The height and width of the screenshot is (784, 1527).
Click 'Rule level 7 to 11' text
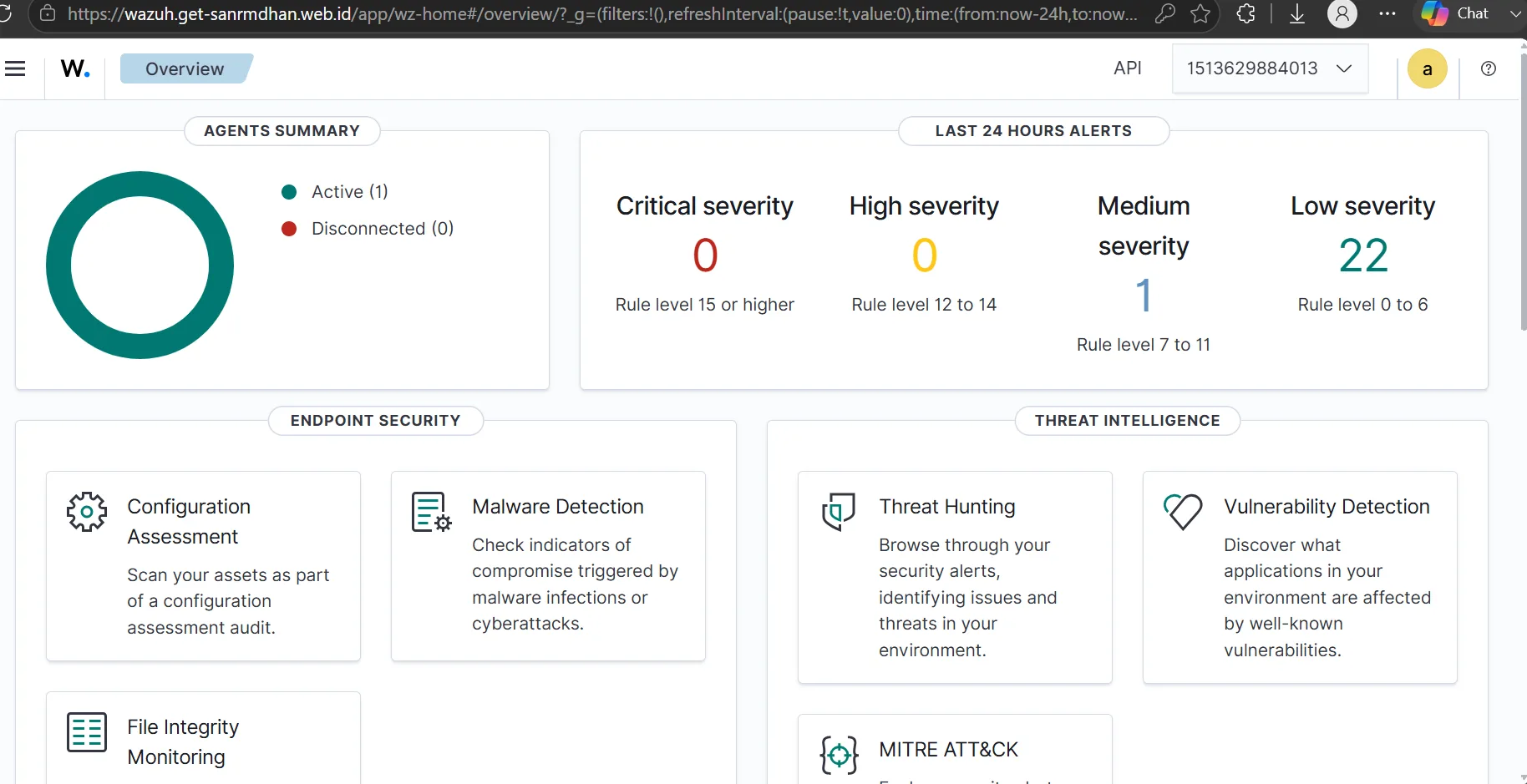click(x=1144, y=345)
